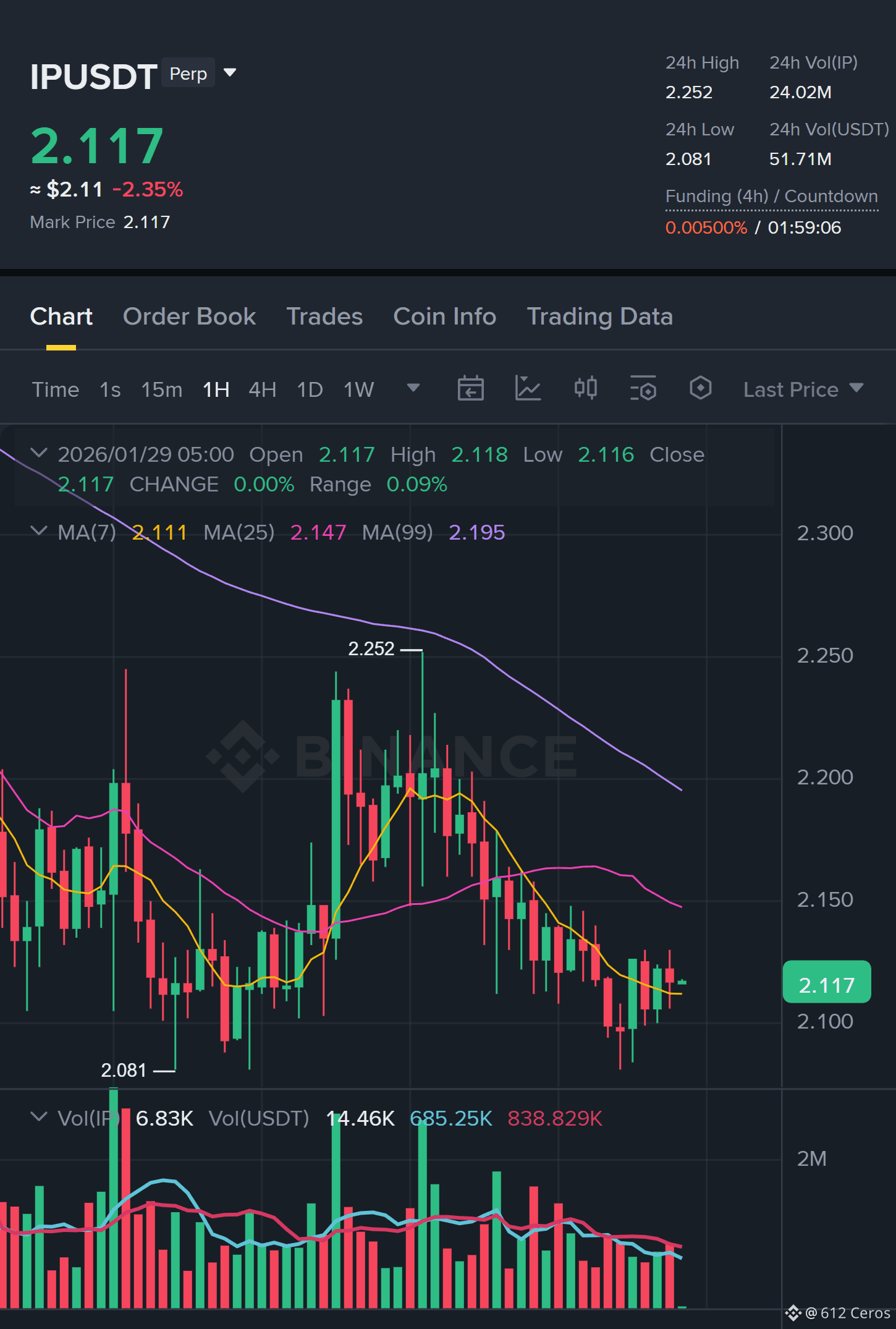The height and width of the screenshot is (1329, 896).
Task: Expand the IPUSDT Perp pair selector arrow
Action: click(x=230, y=73)
